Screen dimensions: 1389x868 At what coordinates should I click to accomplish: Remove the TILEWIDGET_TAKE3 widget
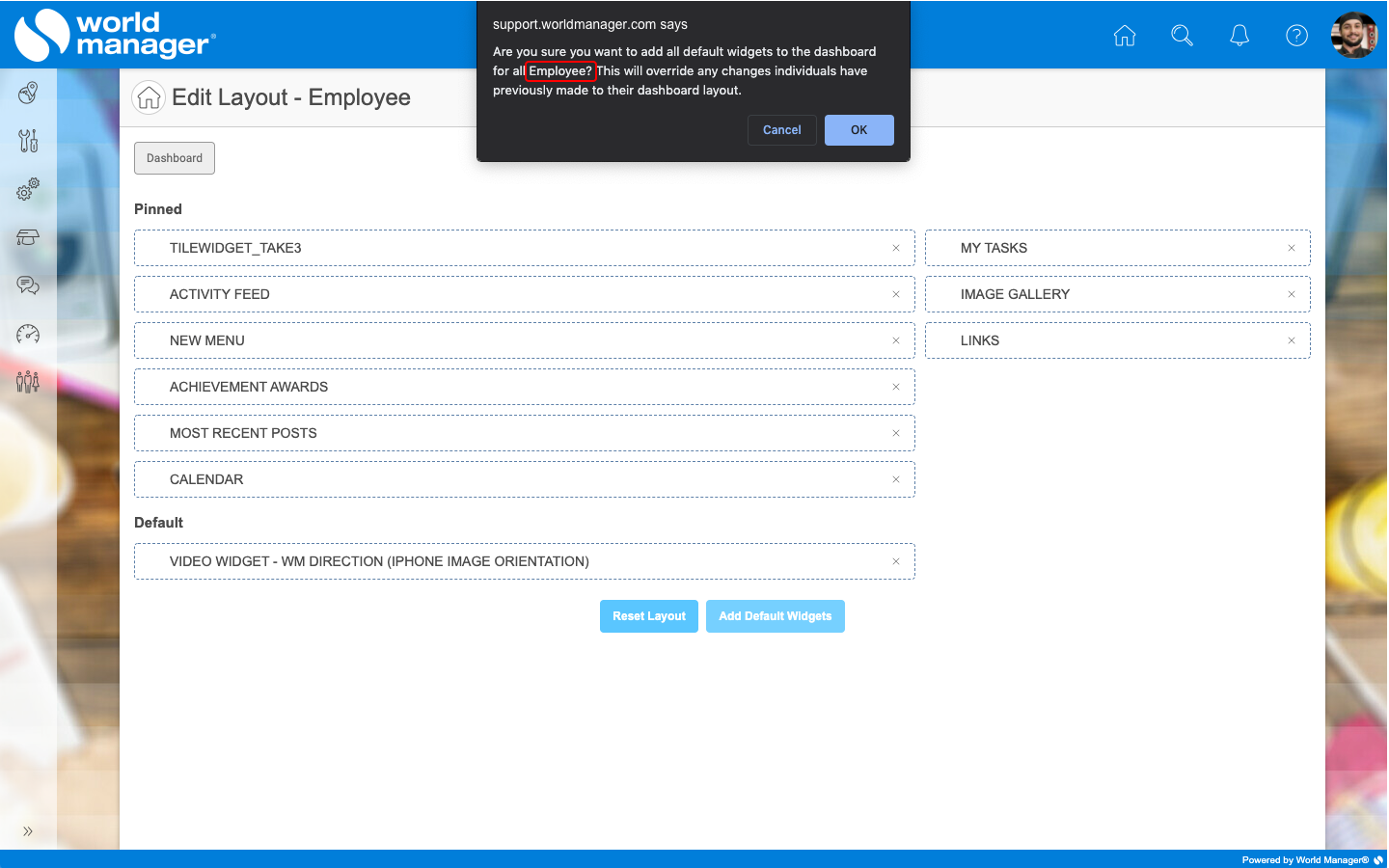coord(895,248)
